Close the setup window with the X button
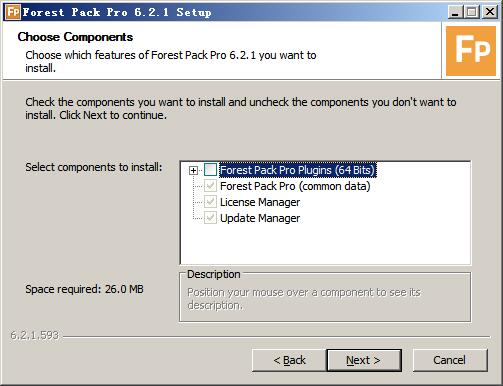 coord(490,12)
